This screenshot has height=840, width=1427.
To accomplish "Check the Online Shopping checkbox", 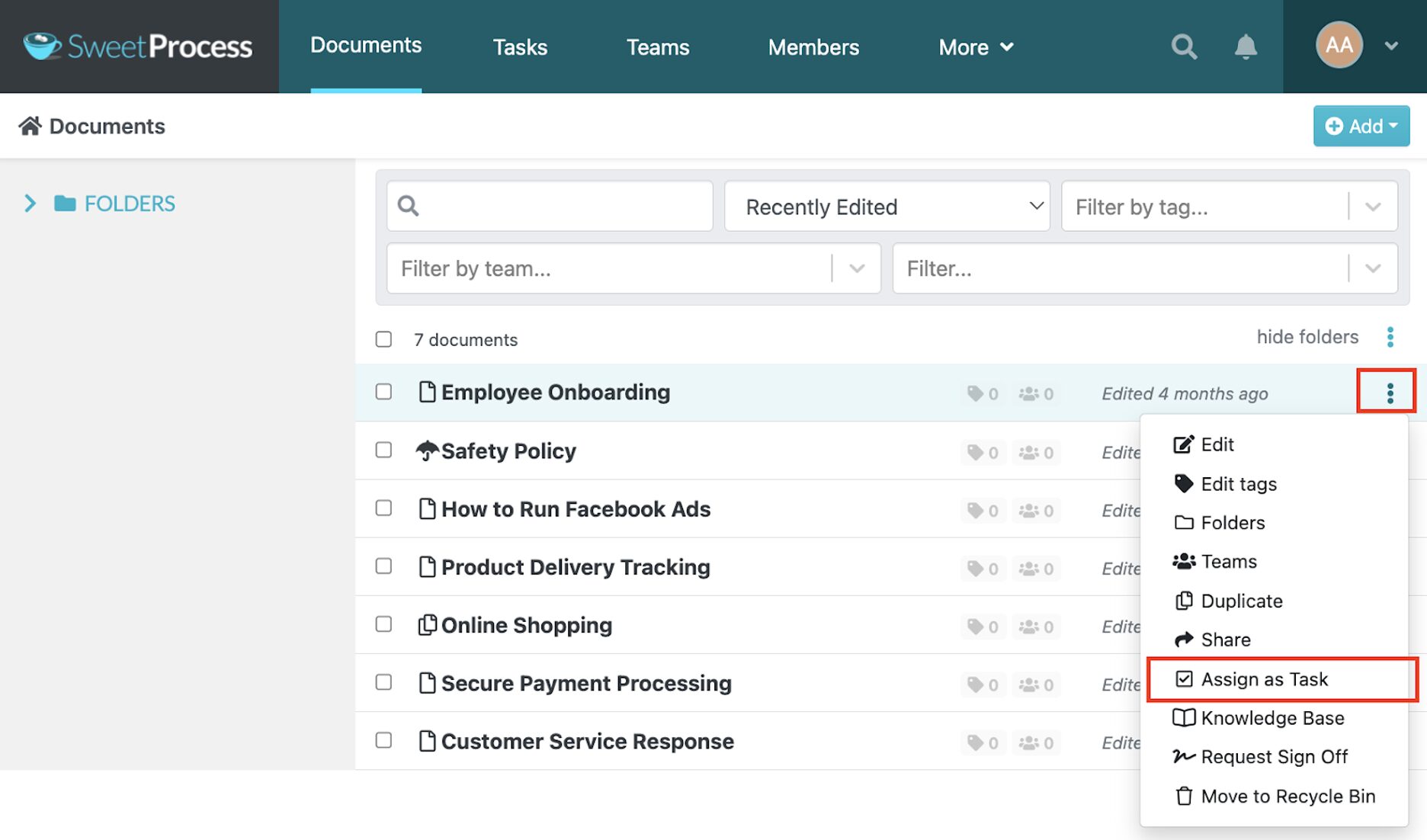I will click(383, 624).
